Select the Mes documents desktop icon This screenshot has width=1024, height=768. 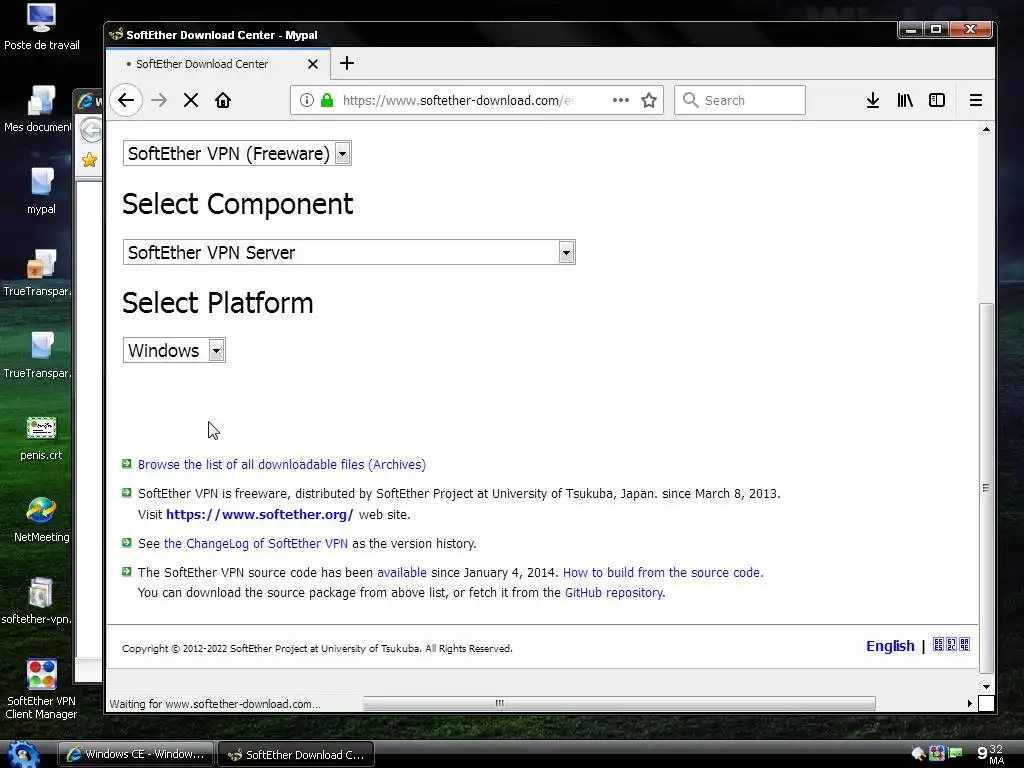tap(37, 109)
